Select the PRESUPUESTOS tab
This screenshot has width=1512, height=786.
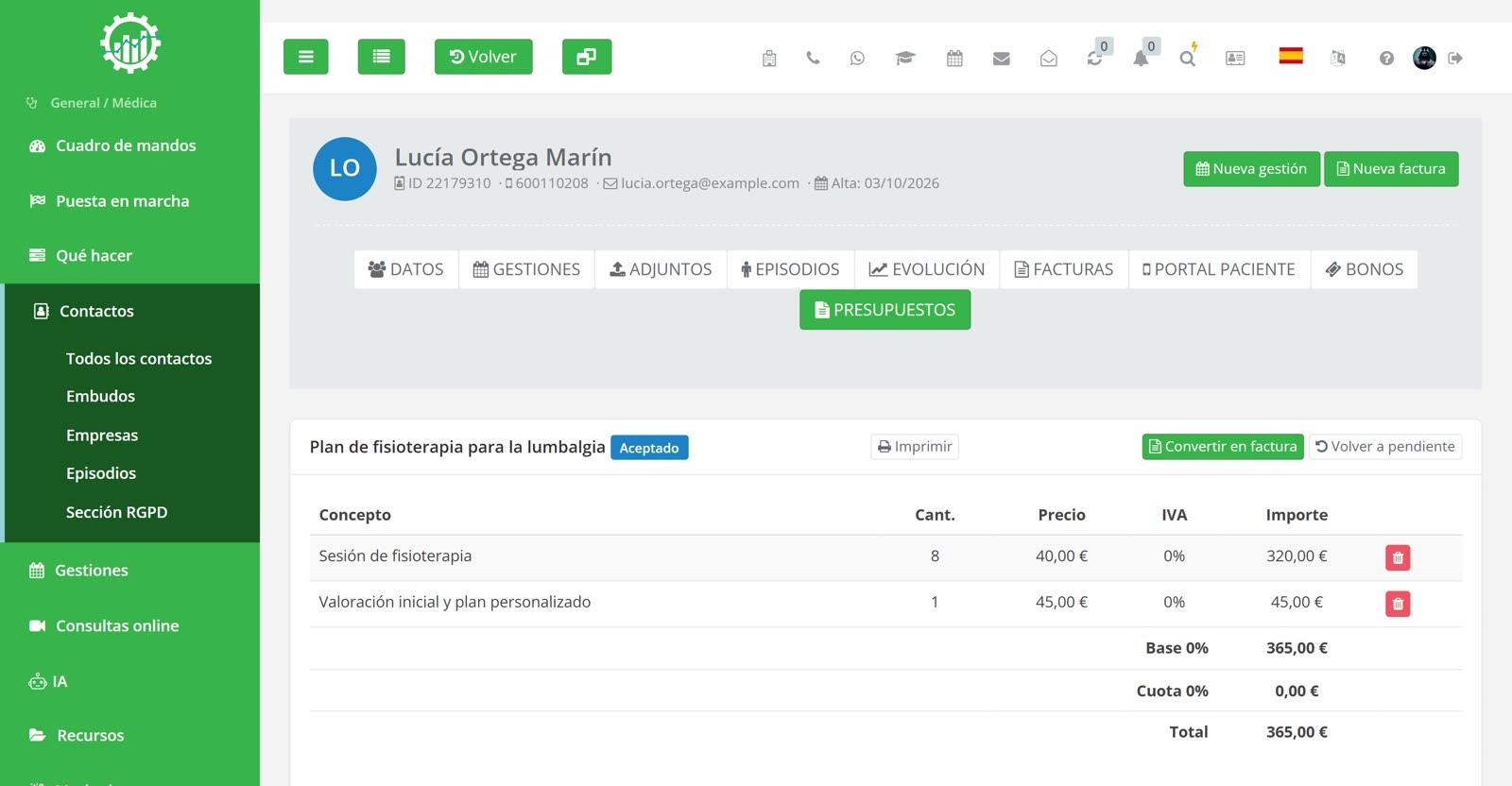pos(885,310)
